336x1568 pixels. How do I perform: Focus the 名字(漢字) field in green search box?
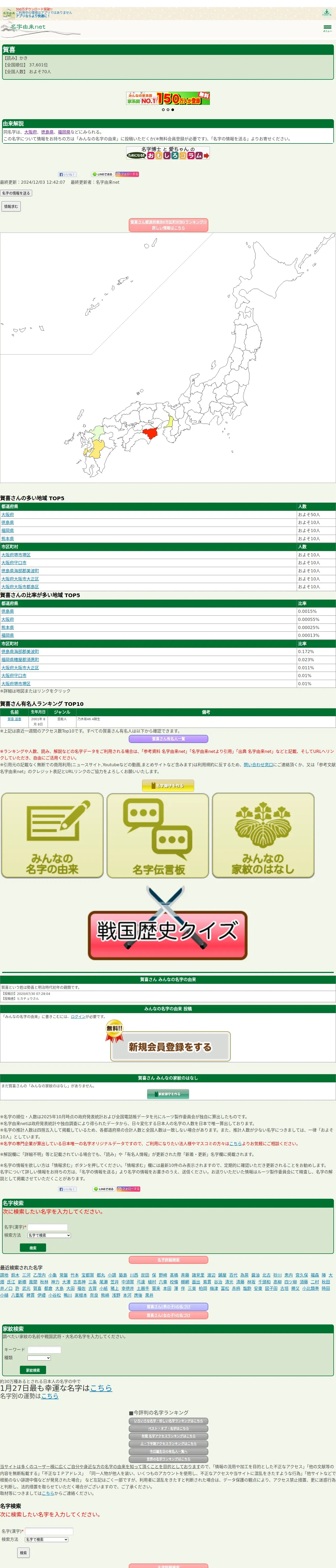click(x=48, y=1227)
